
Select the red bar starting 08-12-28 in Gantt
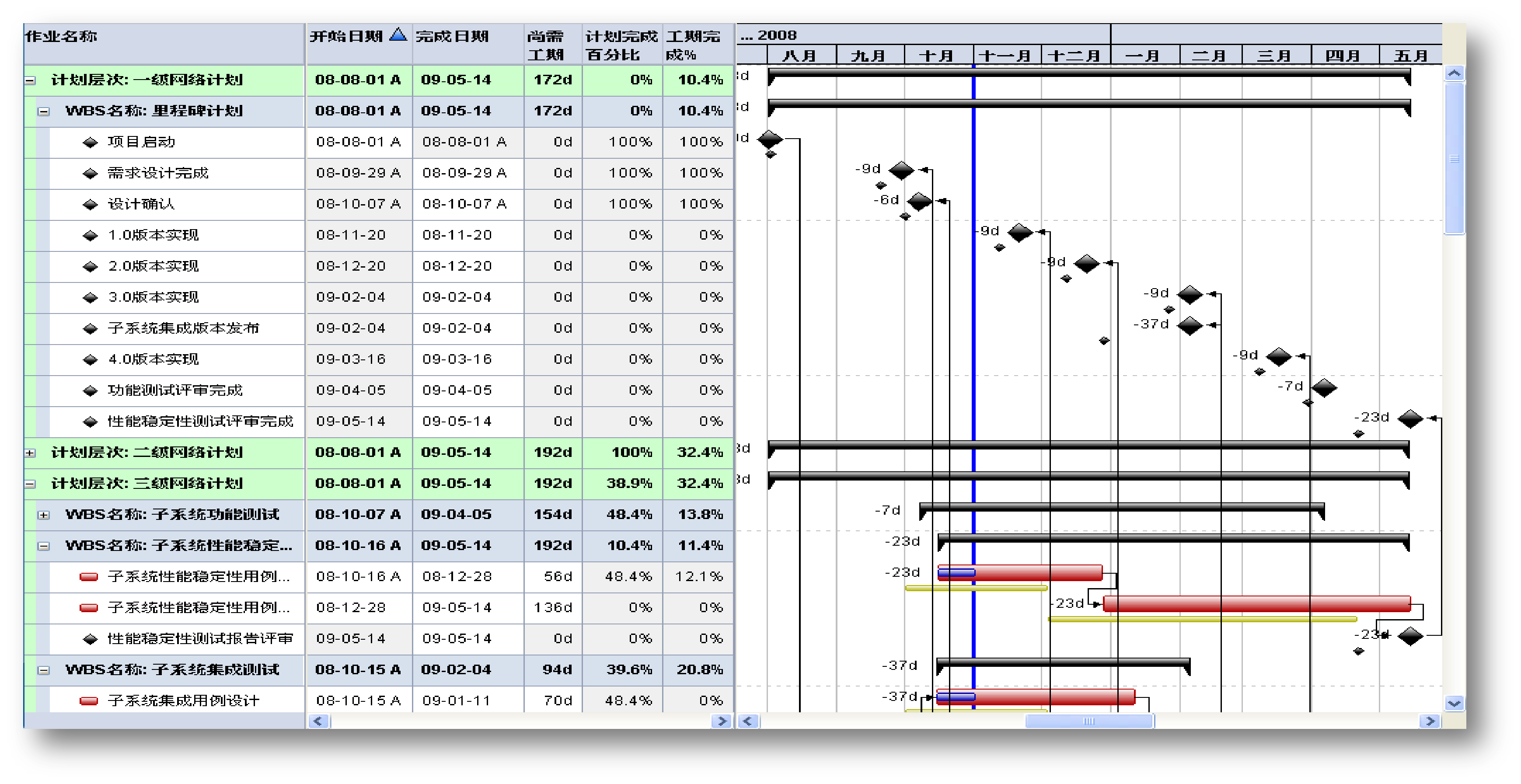(x=1256, y=604)
